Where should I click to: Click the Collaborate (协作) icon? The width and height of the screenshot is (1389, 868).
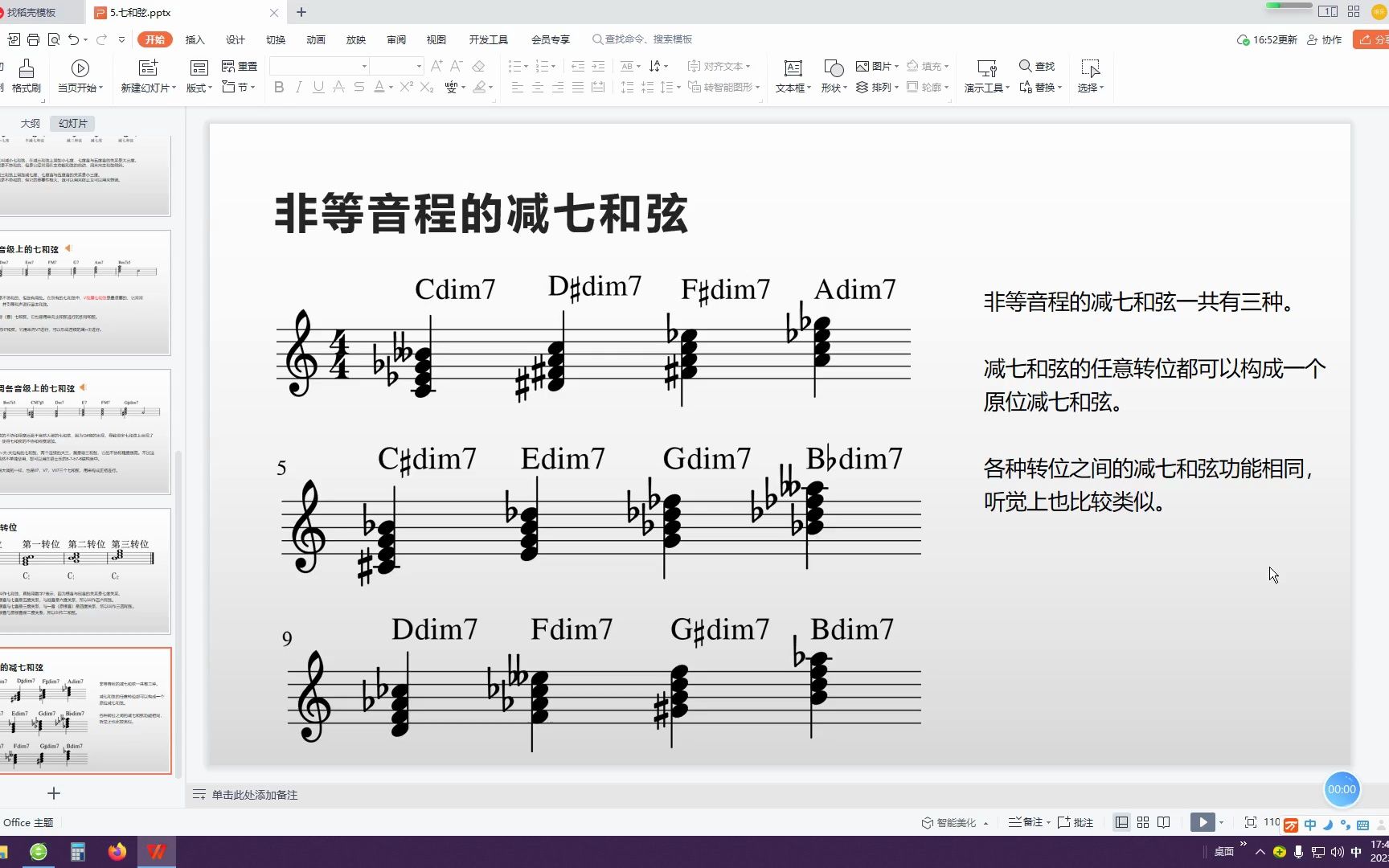1324,39
